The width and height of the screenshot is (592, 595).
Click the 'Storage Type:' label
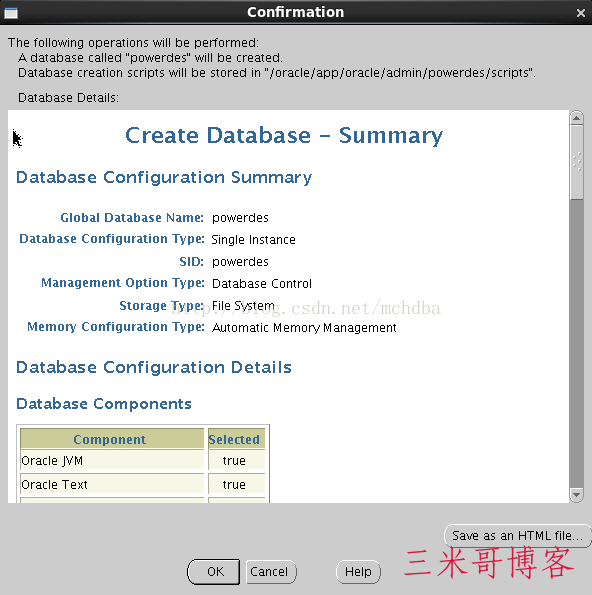pos(162,305)
